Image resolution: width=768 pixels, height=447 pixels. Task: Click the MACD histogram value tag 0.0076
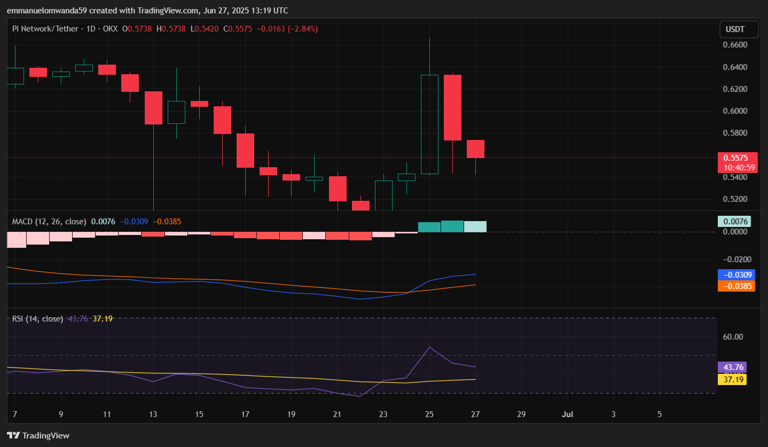[735, 221]
